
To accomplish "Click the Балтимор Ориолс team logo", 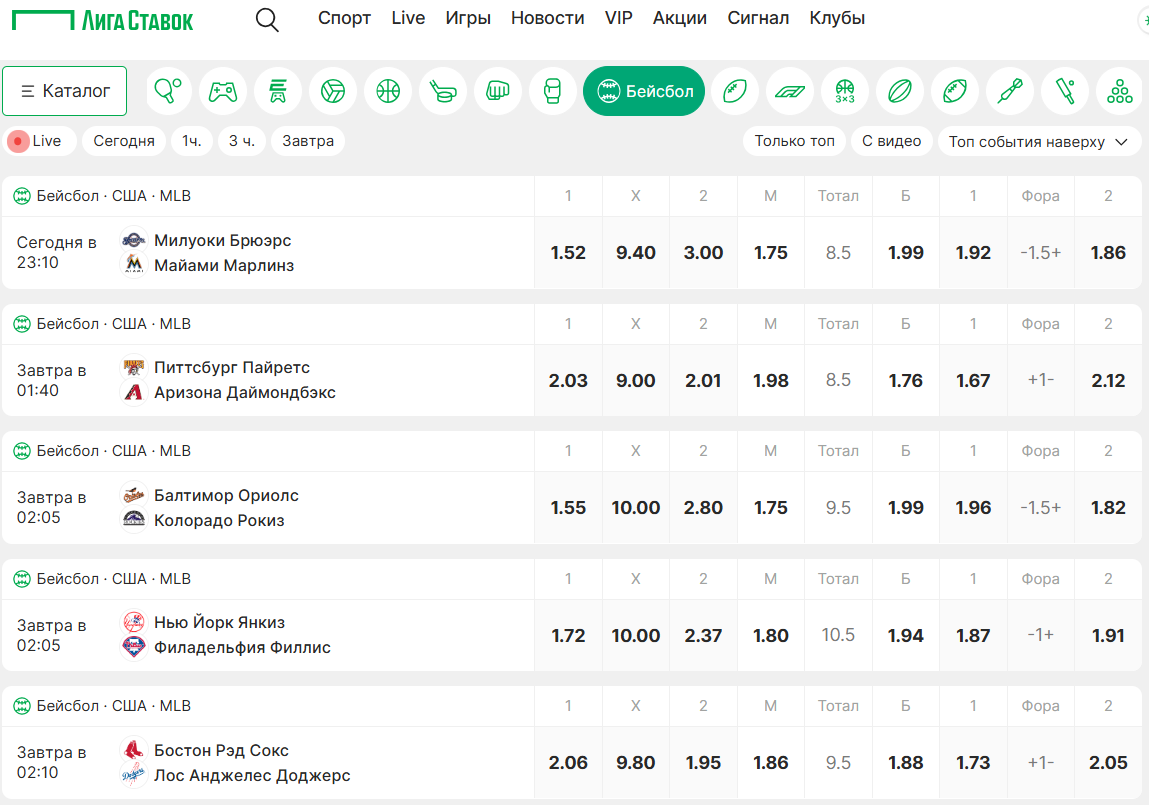I will [x=133, y=494].
